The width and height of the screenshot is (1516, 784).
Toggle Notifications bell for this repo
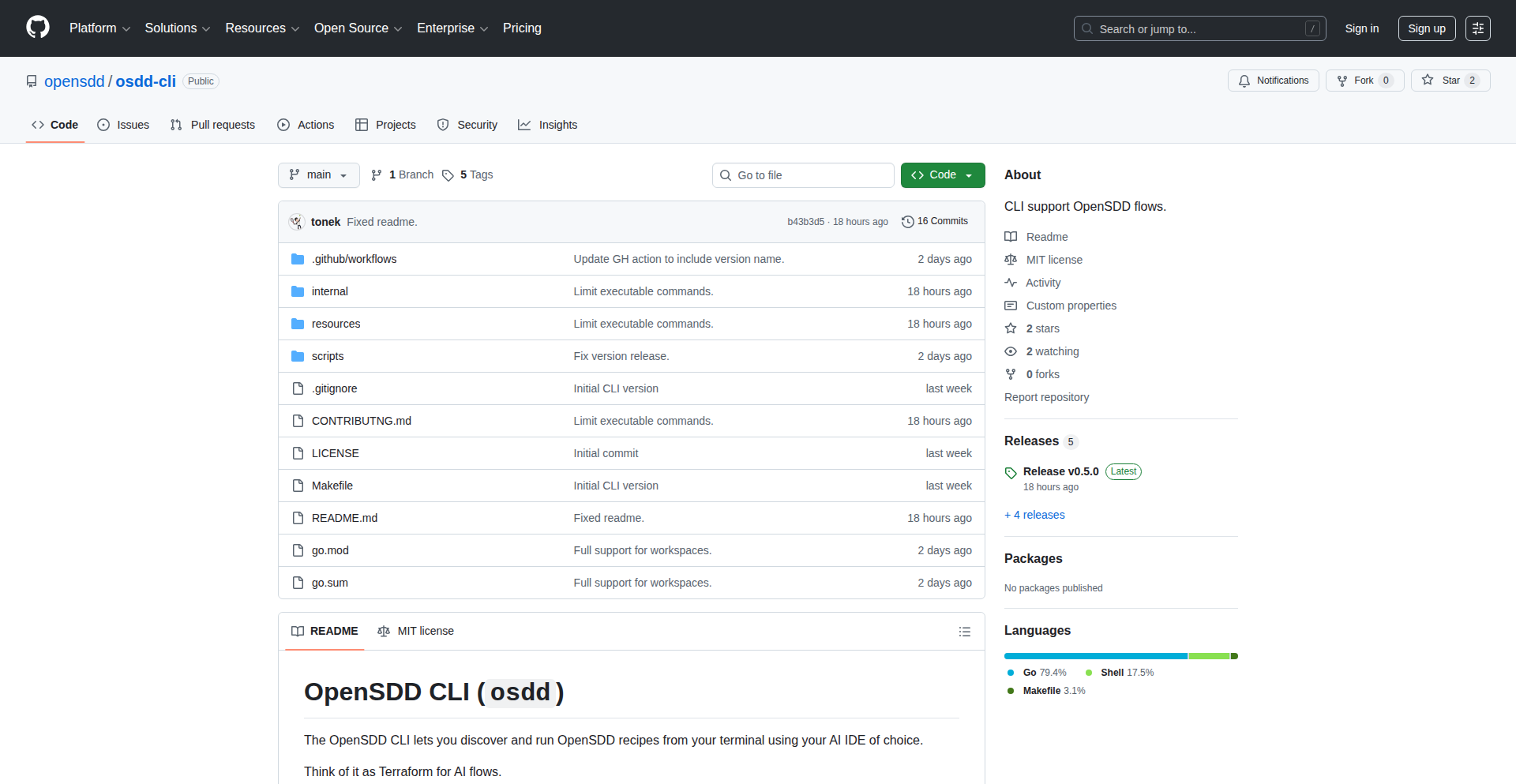[x=1273, y=81]
